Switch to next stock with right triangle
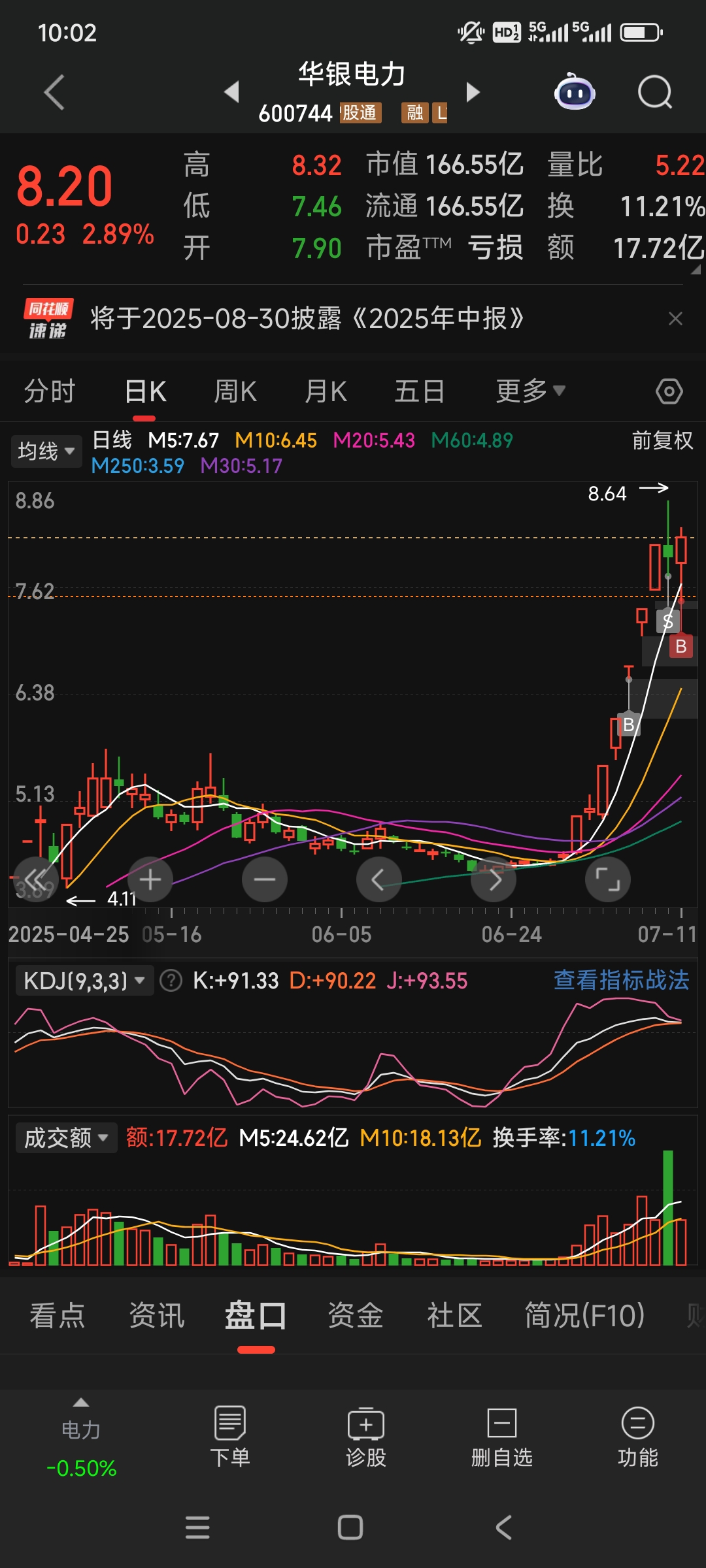The height and width of the screenshot is (1568, 706). (473, 91)
